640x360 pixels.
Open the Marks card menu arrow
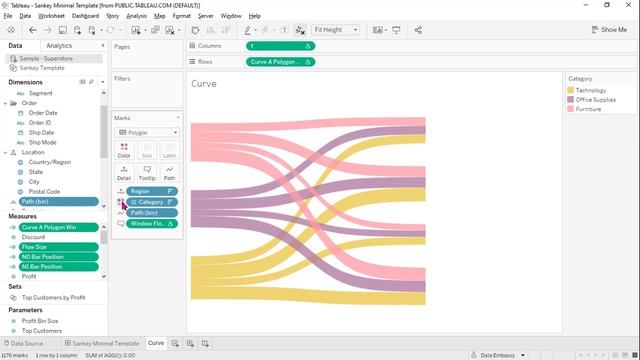click(x=178, y=118)
